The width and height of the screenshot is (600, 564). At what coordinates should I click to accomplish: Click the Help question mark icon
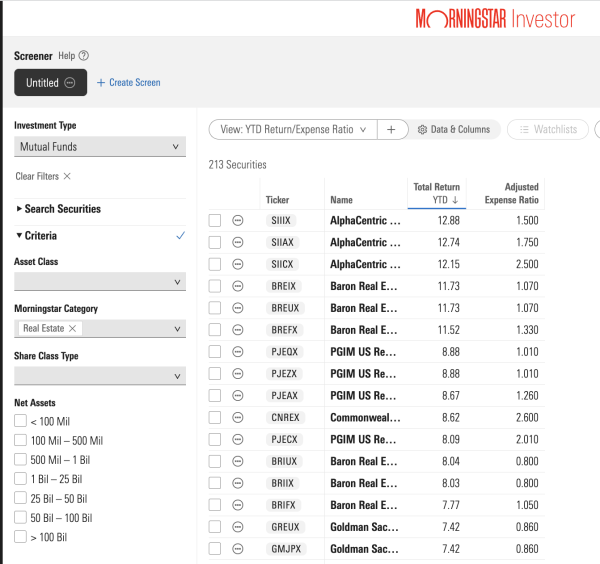coord(83,56)
